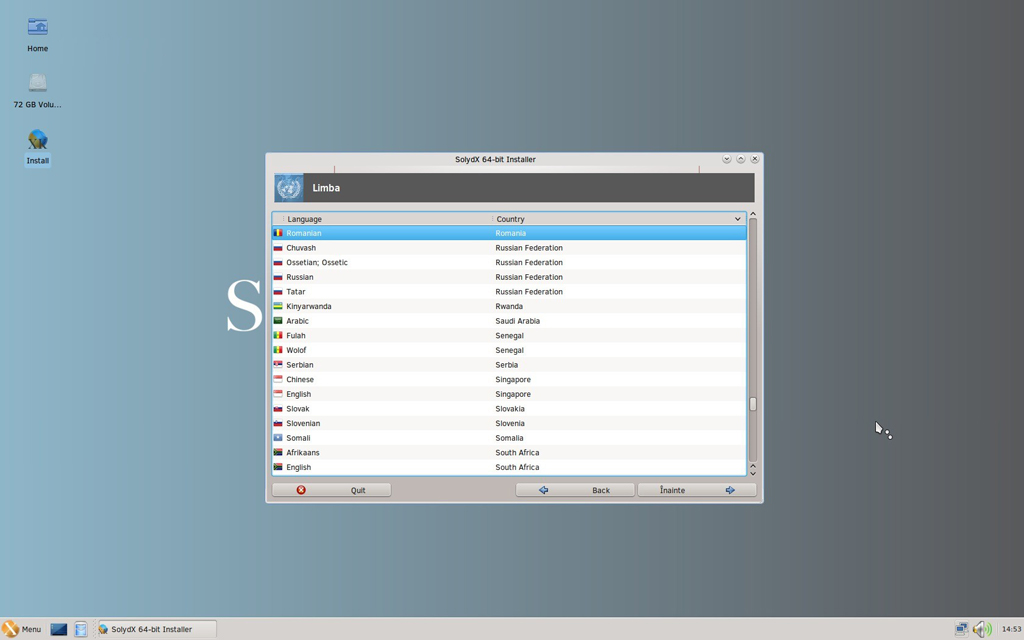1024x640 pixels.
Task: Click the South Africa flag beside Afrikaans
Action: click(x=278, y=453)
